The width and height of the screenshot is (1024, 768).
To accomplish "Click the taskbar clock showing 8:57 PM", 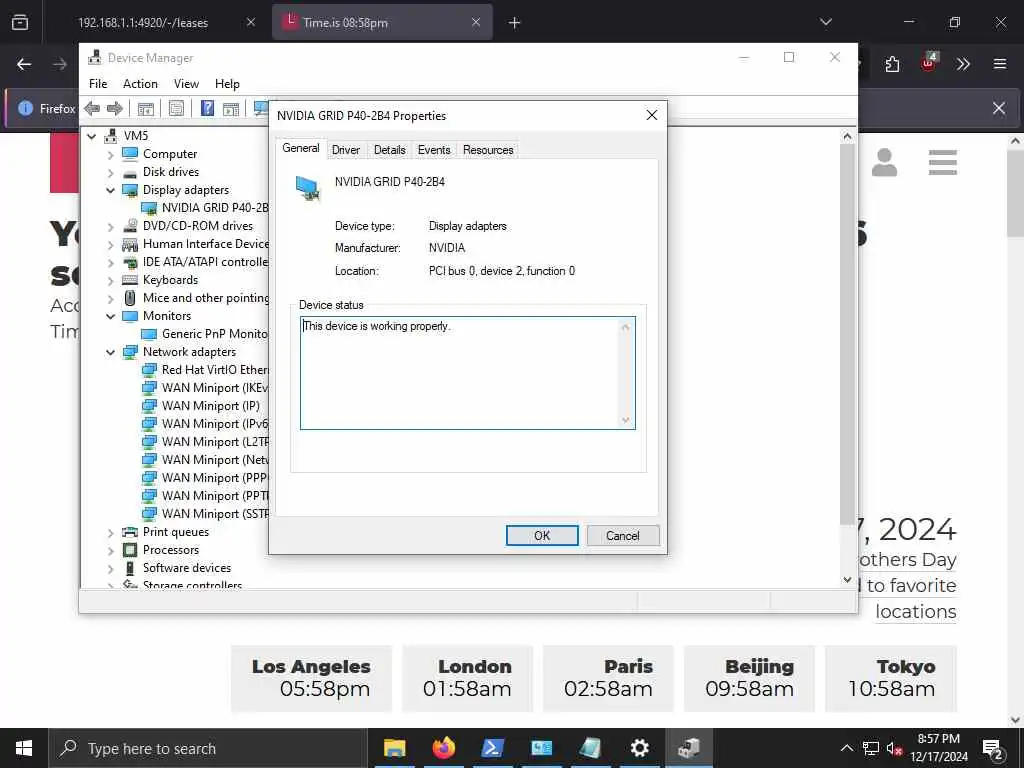I will pyautogui.click(x=938, y=748).
